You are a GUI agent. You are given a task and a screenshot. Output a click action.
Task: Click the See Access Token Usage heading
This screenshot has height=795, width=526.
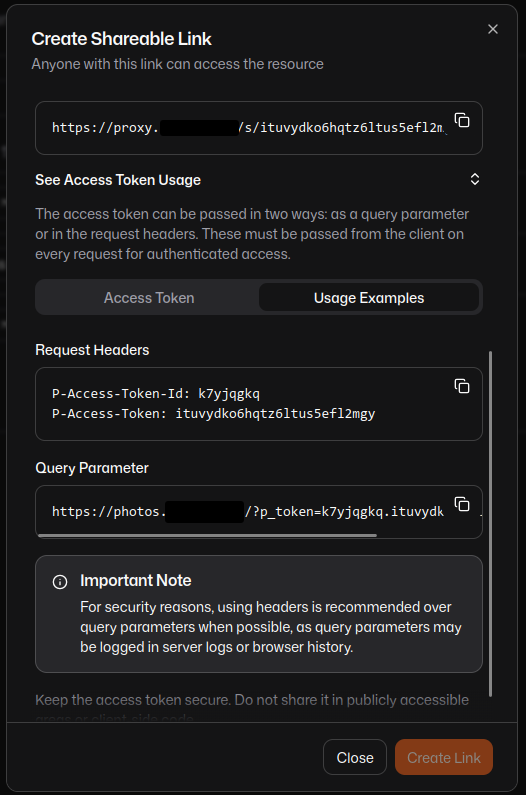click(x=118, y=180)
